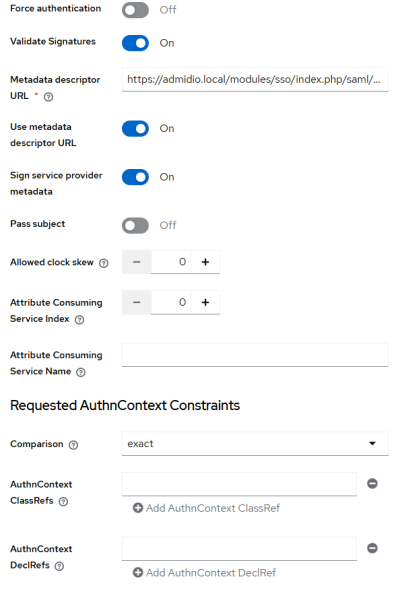Screen dimensions: 400x604
Task: Enable the Pass subject switch
Action: [x=135, y=226]
